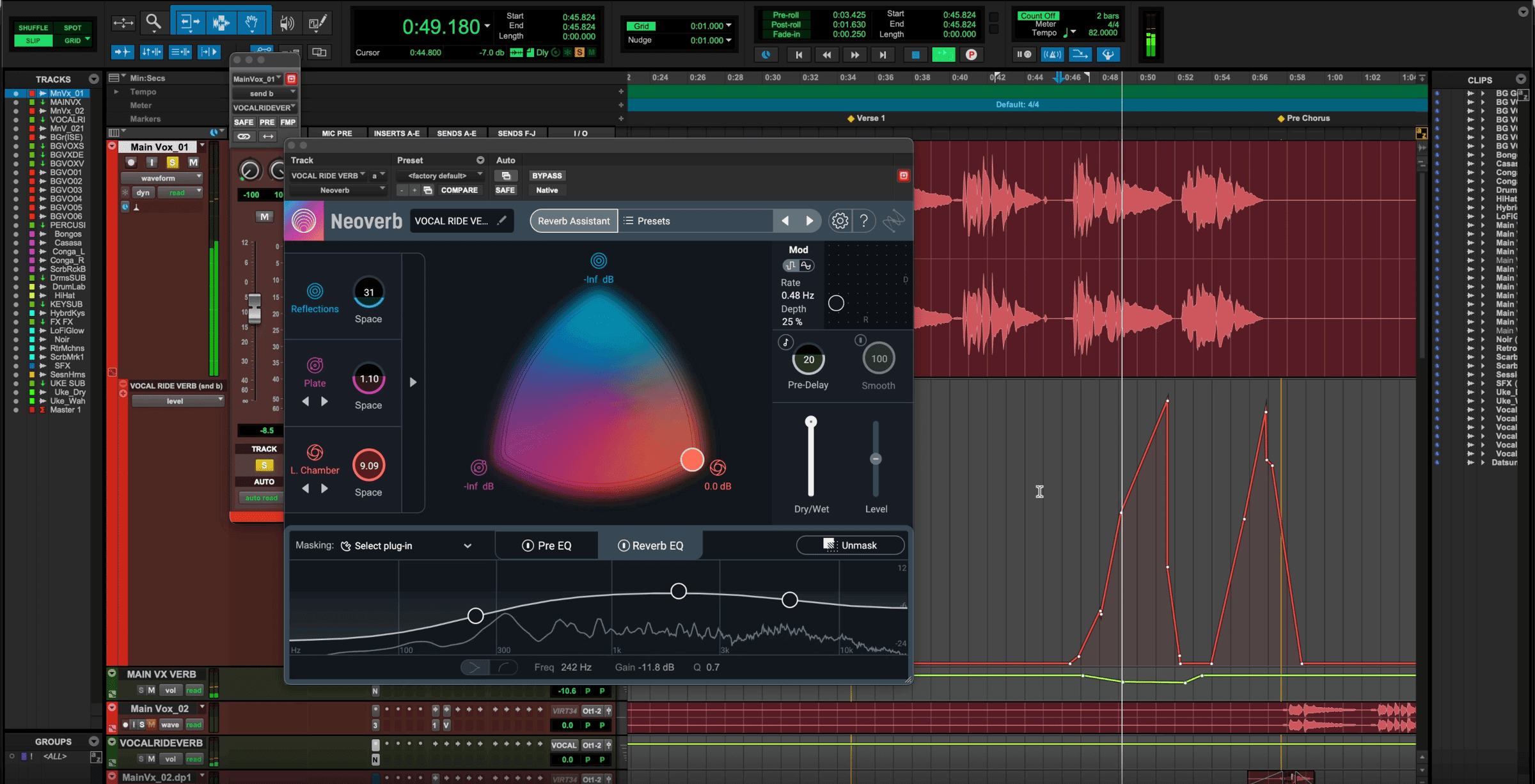Open Neoverb help question mark
Image resolution: width=1535 pixels, height=784 pixels.
click(864, 221)
